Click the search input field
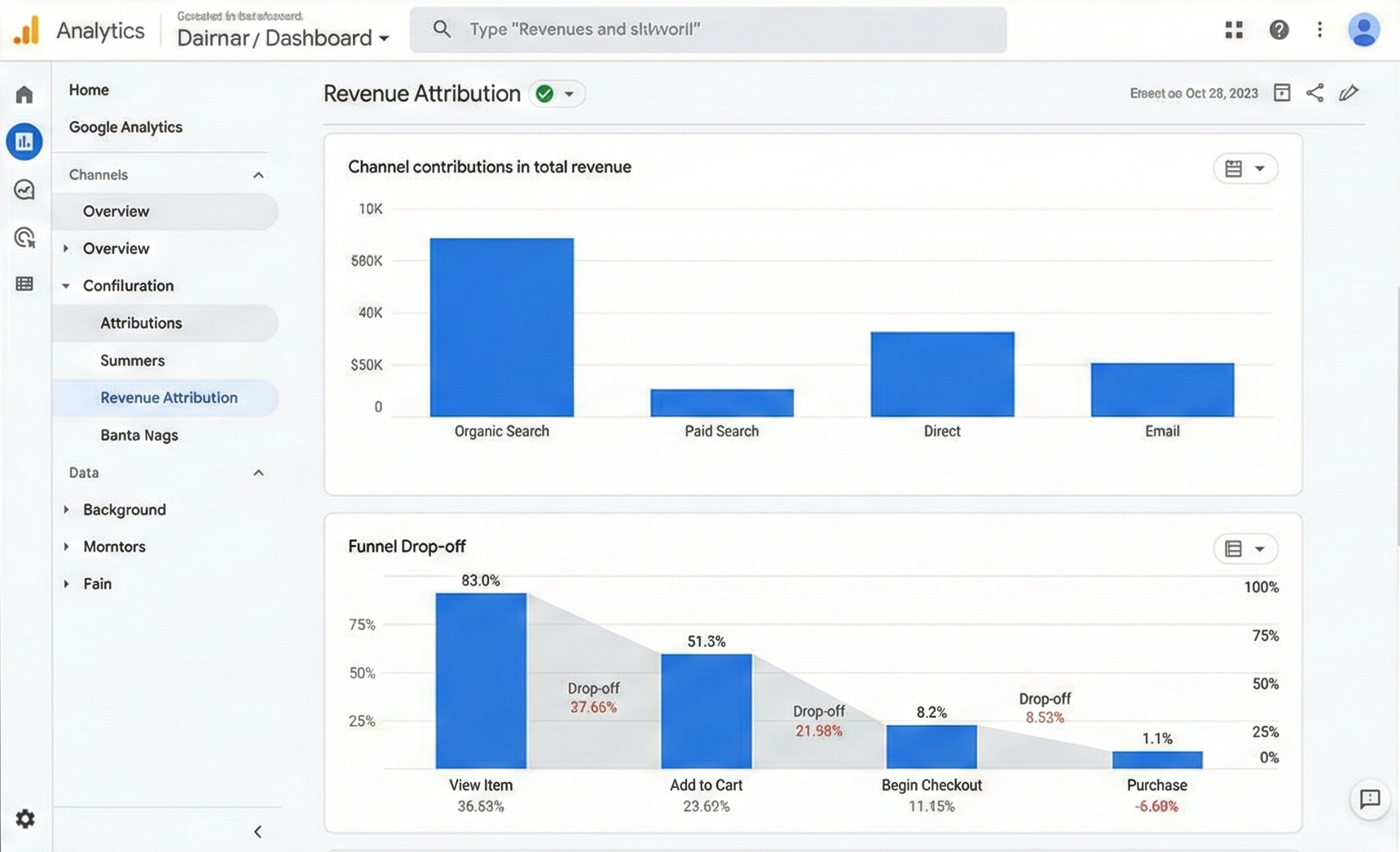 (707, 30)
